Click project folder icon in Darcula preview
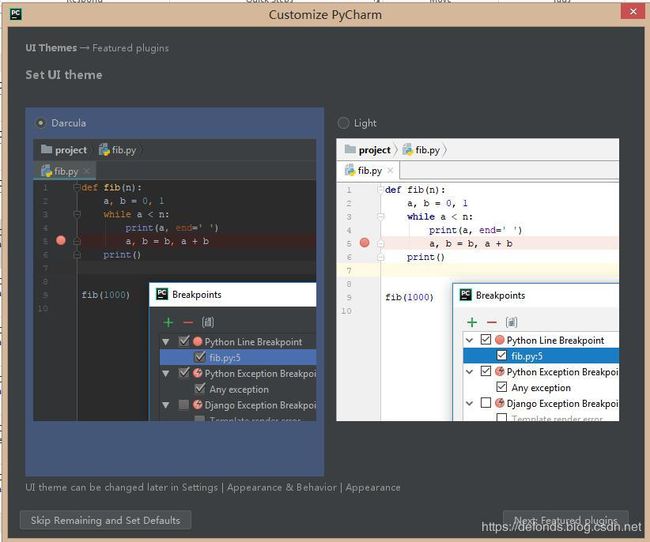Viewport: 650px width, 542px height. pos(46,149)
